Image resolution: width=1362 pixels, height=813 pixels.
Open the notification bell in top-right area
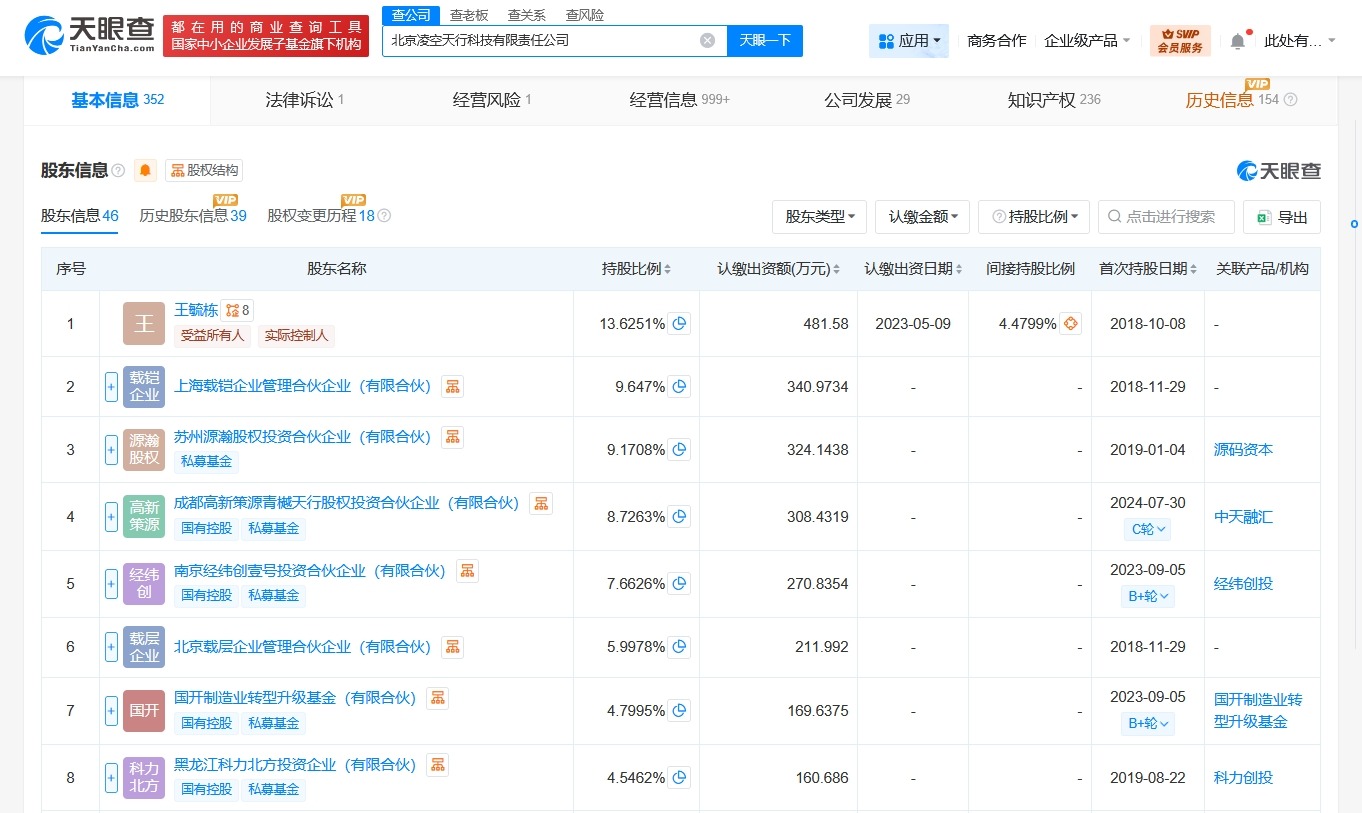point(1238,40)
